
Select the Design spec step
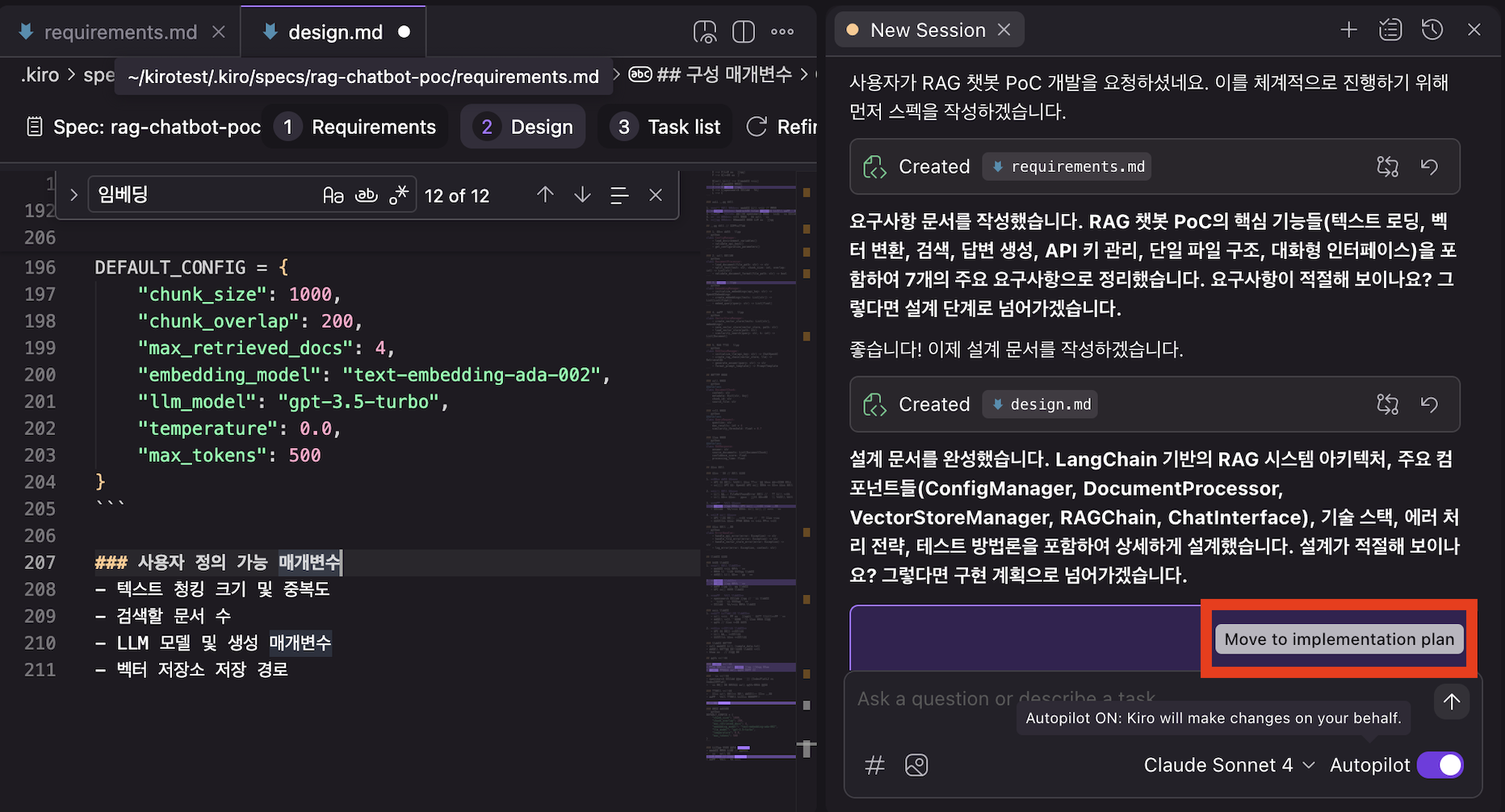524,127
